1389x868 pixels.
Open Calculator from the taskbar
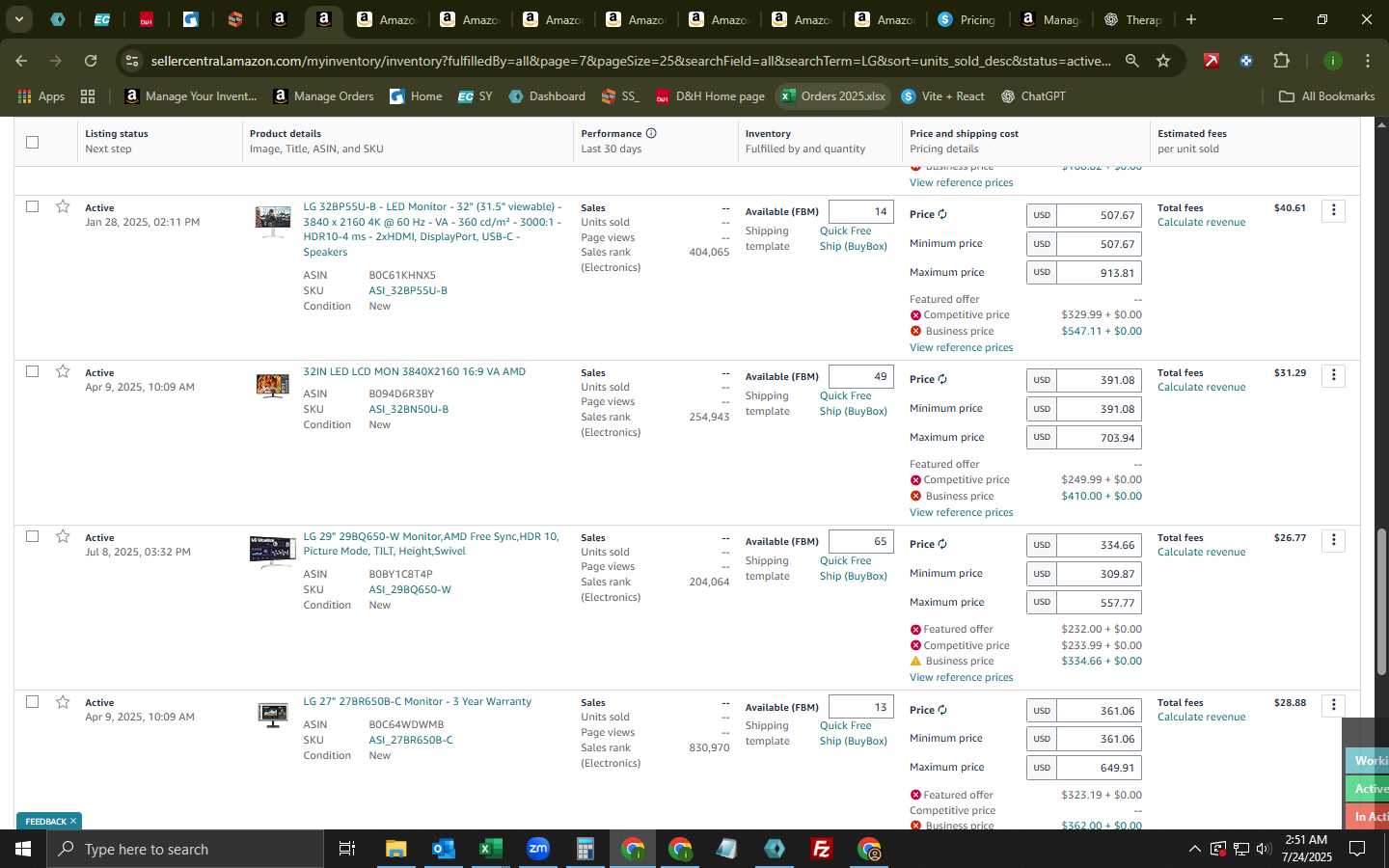coord(585,849)
